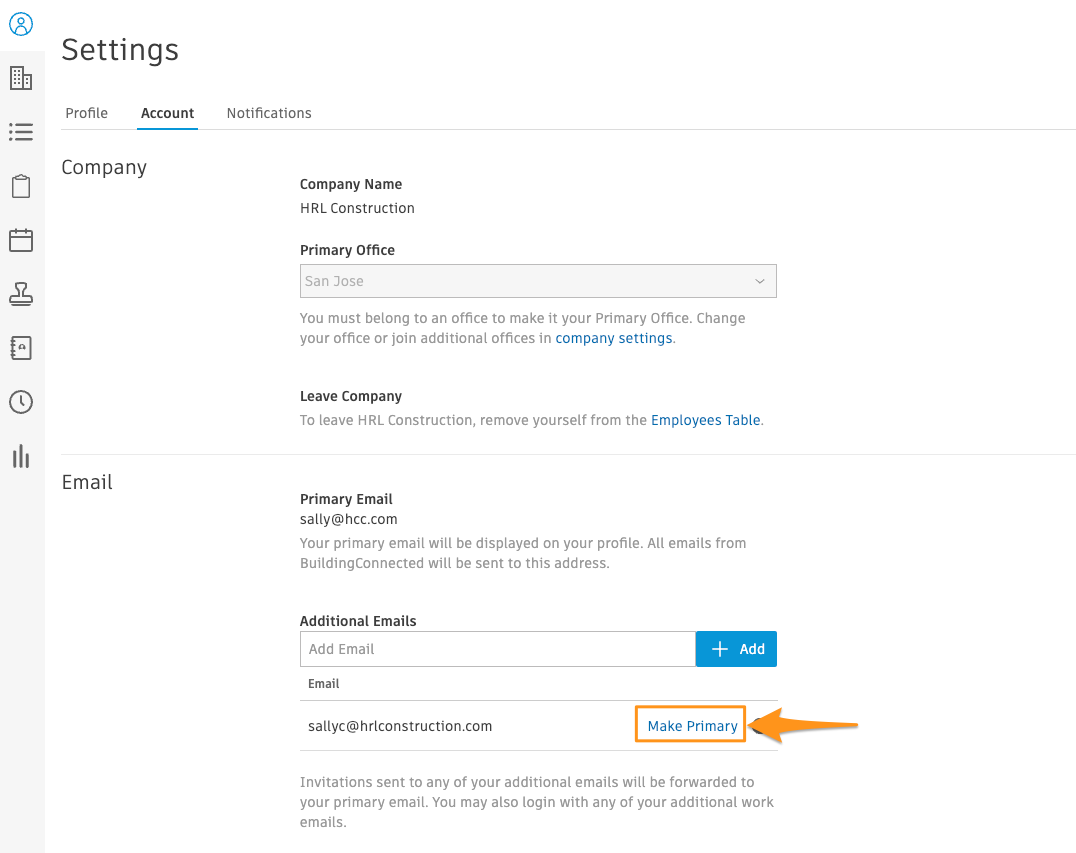Click the chevron arrow in San Jose field
1076x853 pixels.
coord(760,282)
